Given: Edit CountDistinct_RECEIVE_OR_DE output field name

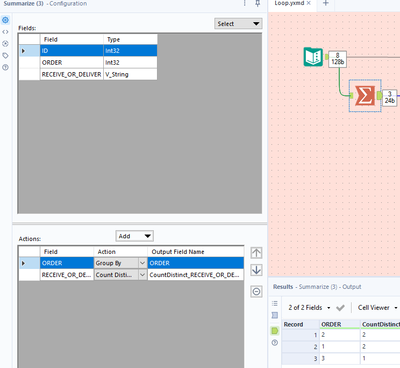Looking at the screenshot, I should 196,275.
